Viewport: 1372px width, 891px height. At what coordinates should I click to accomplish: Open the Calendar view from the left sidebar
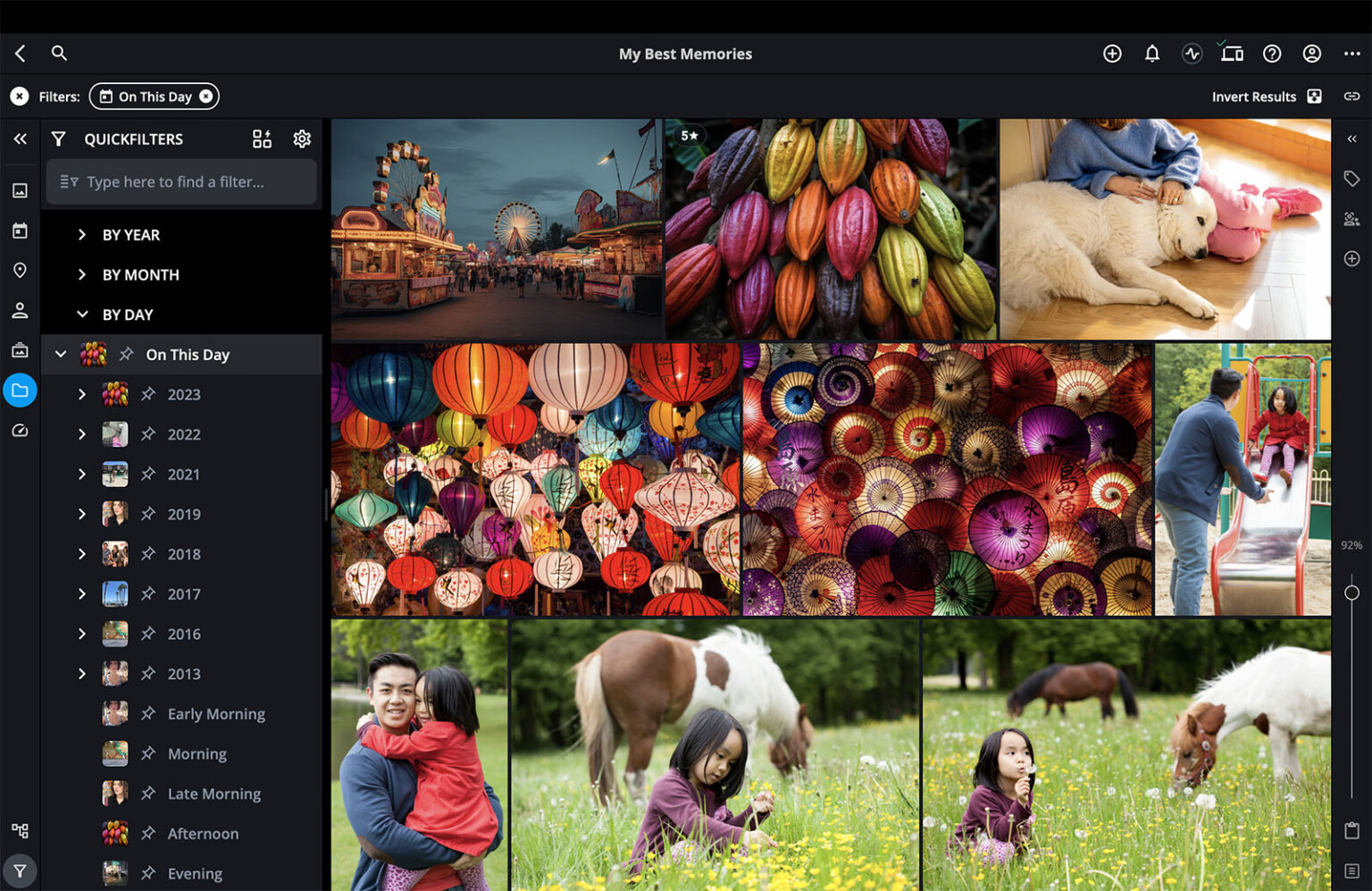point(20,230)
